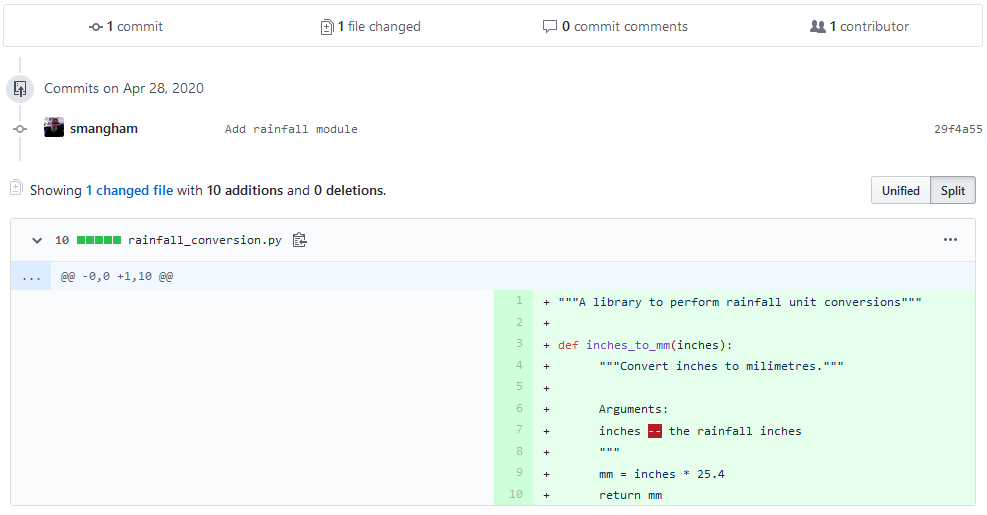Switch to Unified diff view
This screenshot has width=987, height=515.
click(x=901, y=190)
